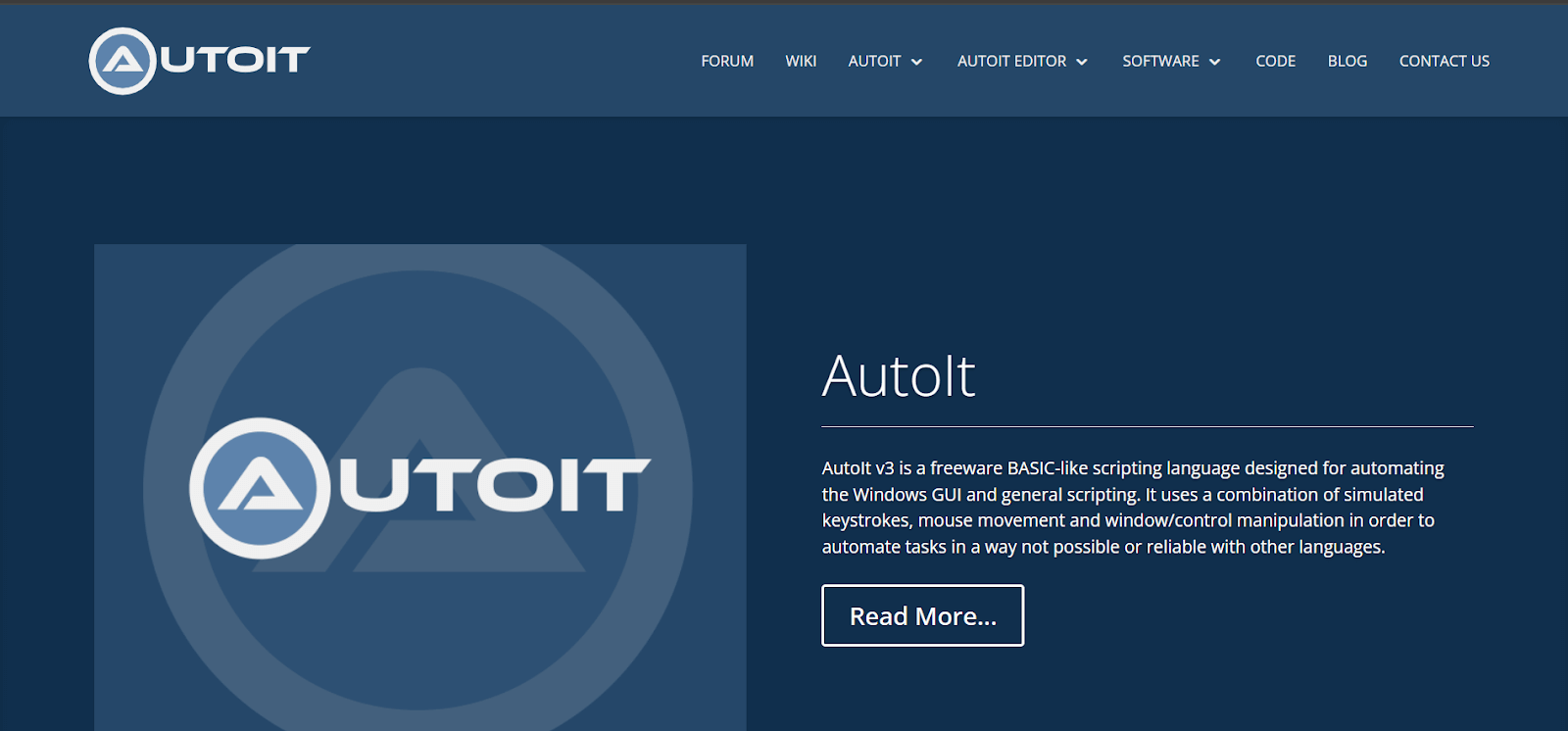Open the CONTACT US page
Image resolution: width=1568 pixels, height=731 pixels.
[1445, 61]
